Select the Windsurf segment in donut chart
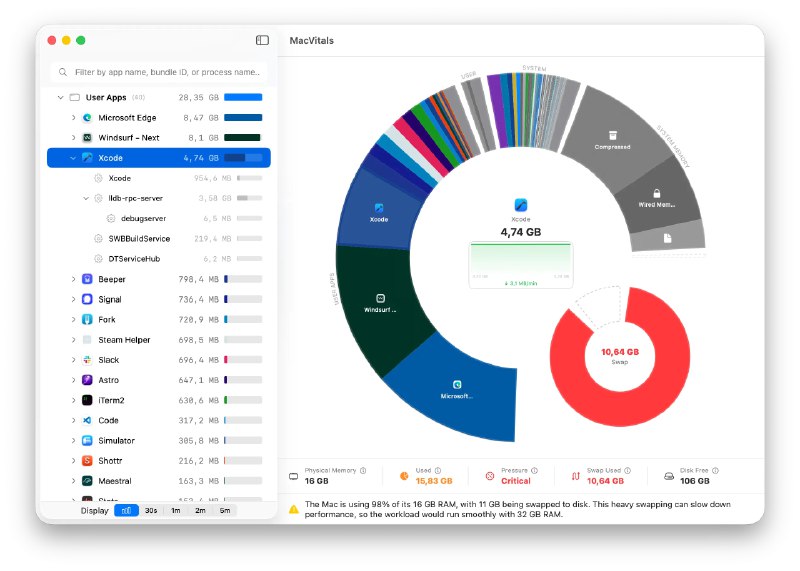Screen dimensions: 800x571 (x=380, y=304)
